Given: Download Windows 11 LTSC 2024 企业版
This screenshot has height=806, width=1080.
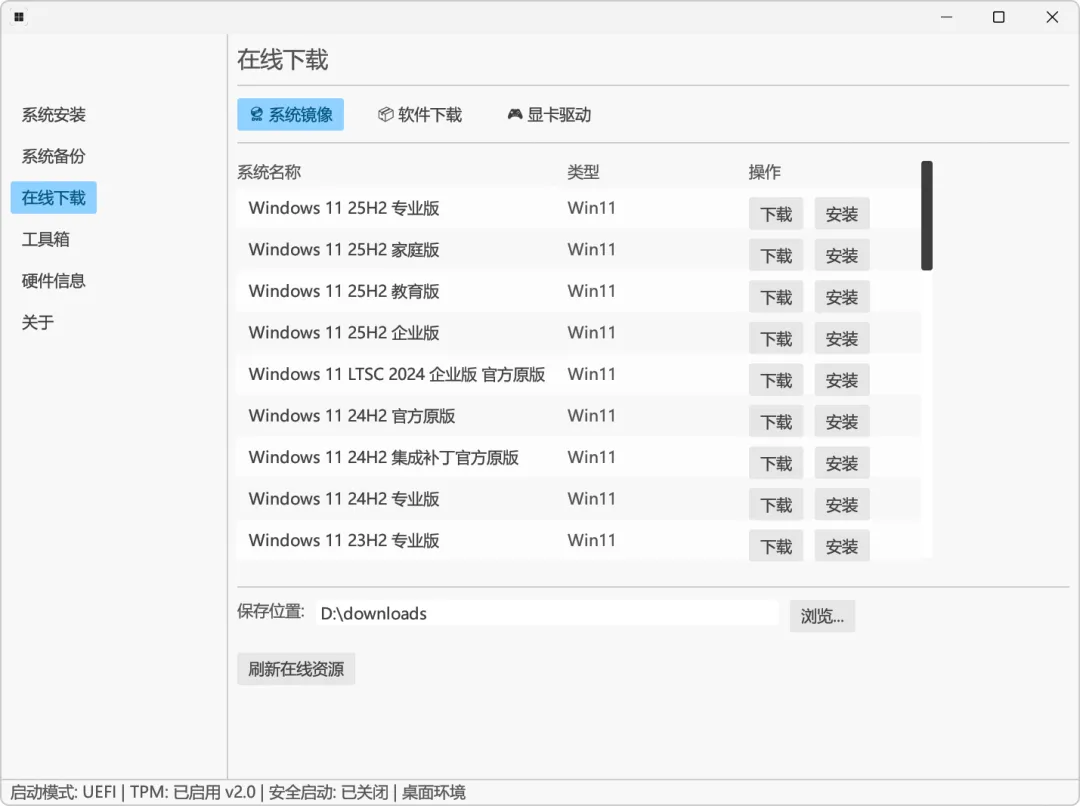Looking at the screenshot, I should tap(776, 380).
